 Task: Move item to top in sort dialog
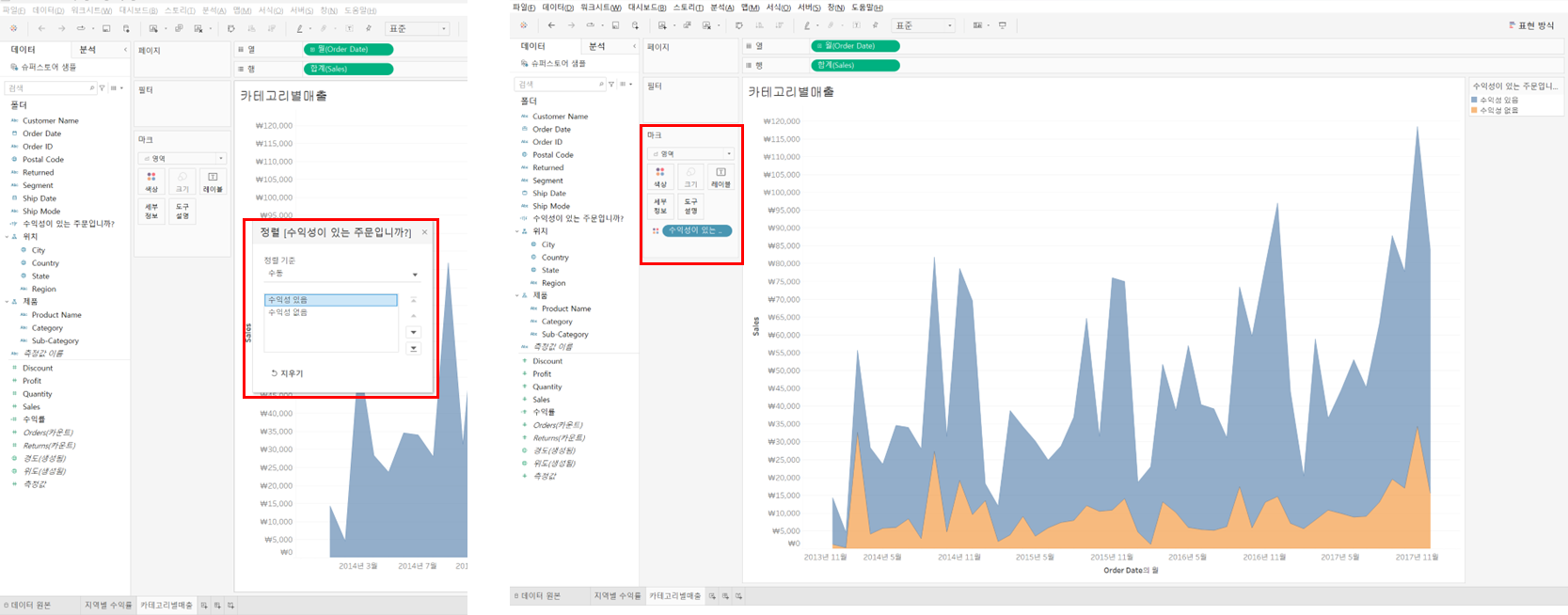coord(413,300)
